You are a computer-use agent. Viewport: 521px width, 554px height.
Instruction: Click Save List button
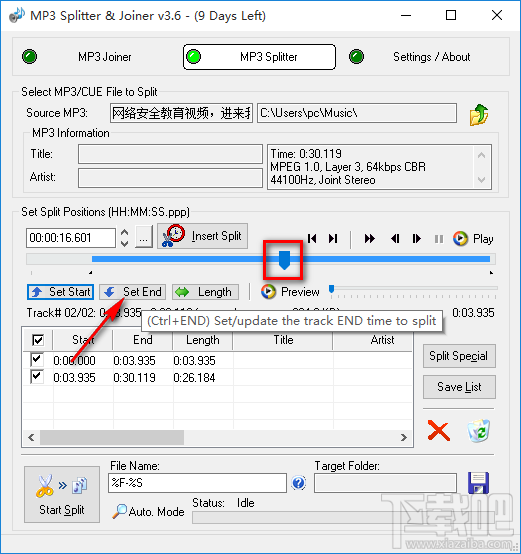[x=459, y=387]
